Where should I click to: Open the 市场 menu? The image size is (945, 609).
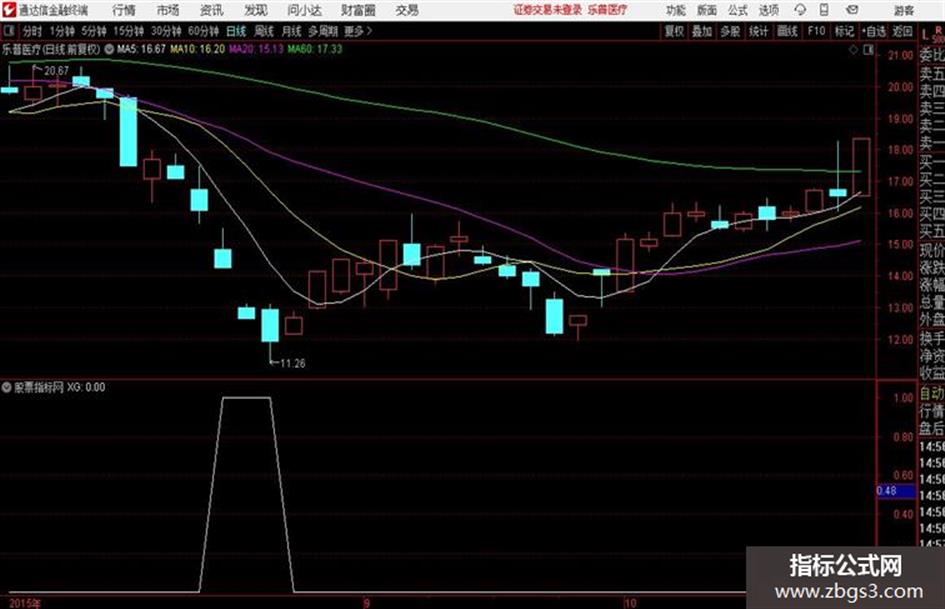point(168,10)
